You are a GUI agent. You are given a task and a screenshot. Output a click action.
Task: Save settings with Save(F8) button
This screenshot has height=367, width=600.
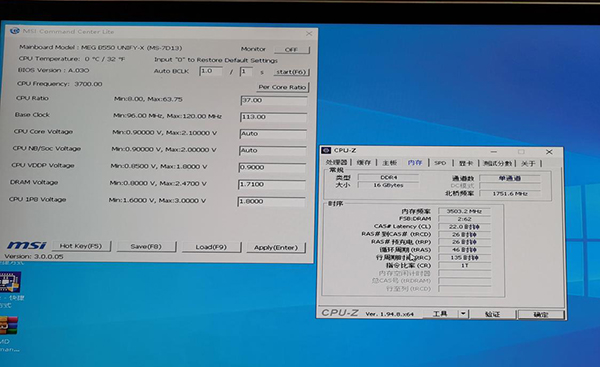(146, 246)
